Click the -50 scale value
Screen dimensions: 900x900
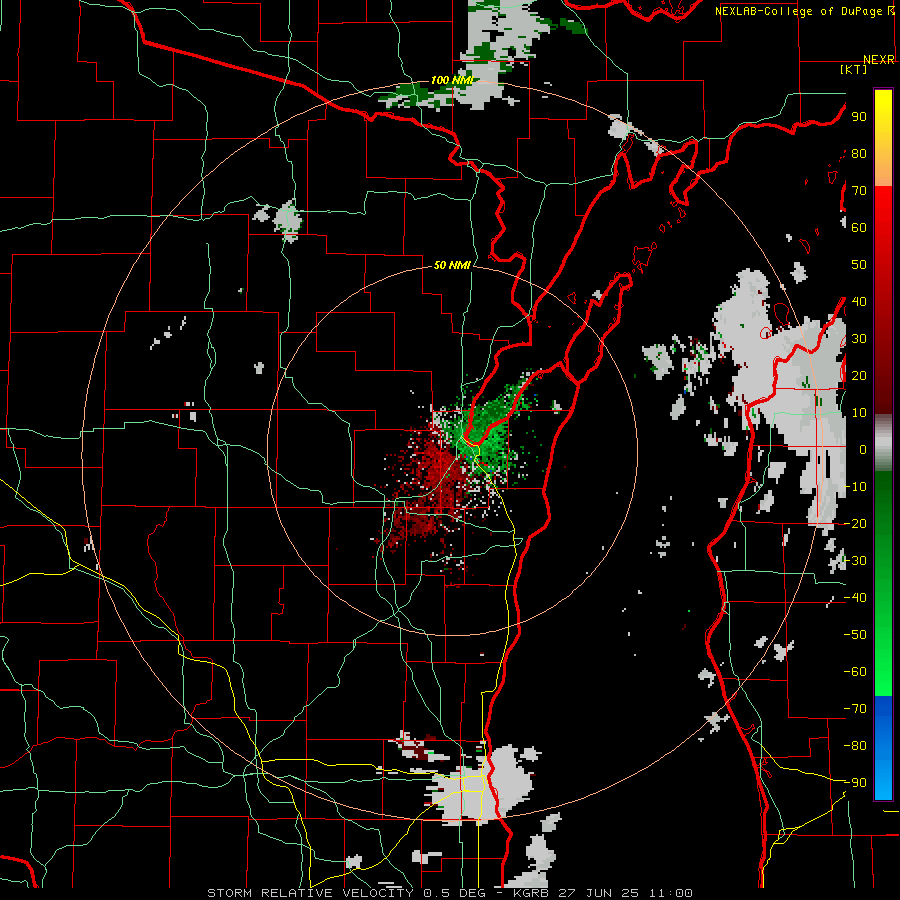click(x=855, y=635)
